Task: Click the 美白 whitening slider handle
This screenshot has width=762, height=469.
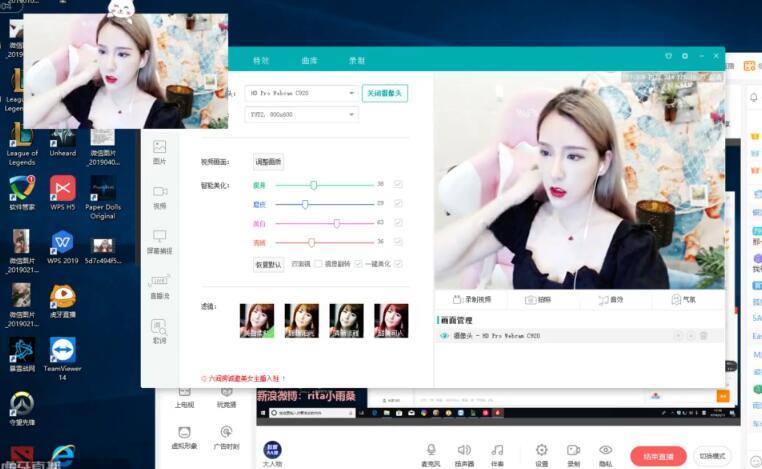Action: (x=337, y=223)
